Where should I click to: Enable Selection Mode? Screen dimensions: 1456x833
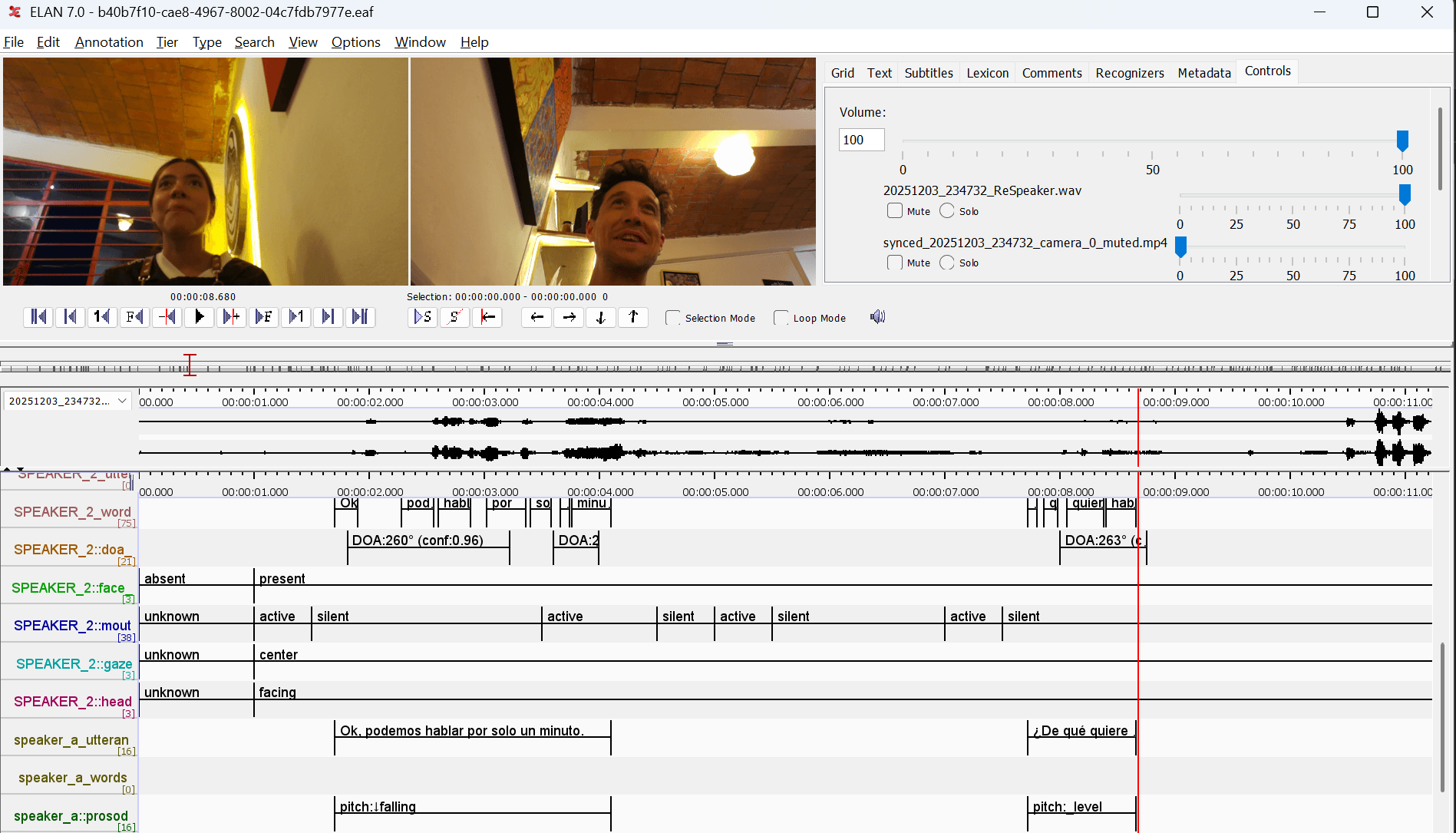(x=672, y=317)
